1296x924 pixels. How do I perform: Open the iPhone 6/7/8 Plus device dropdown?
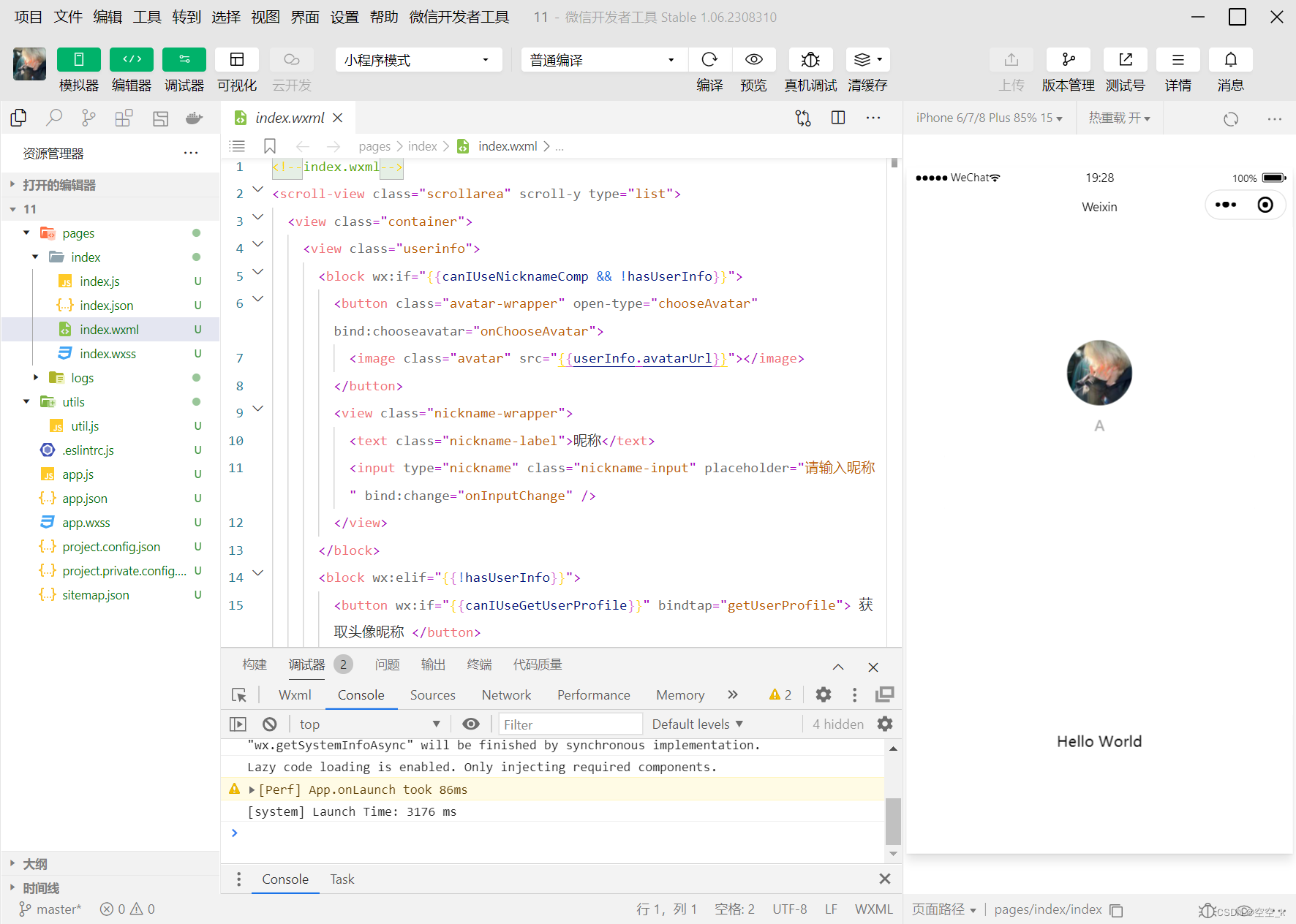pos(989,118)
